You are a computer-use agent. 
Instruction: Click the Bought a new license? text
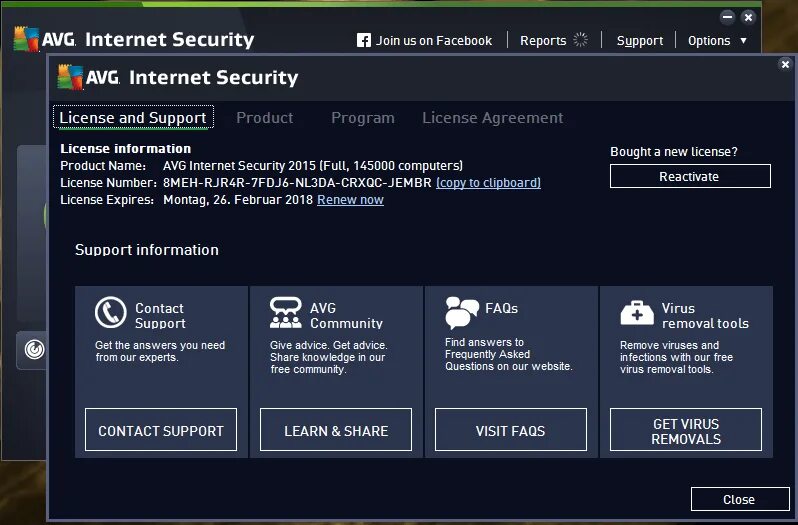pyautogui.click(x=674, y=152)
